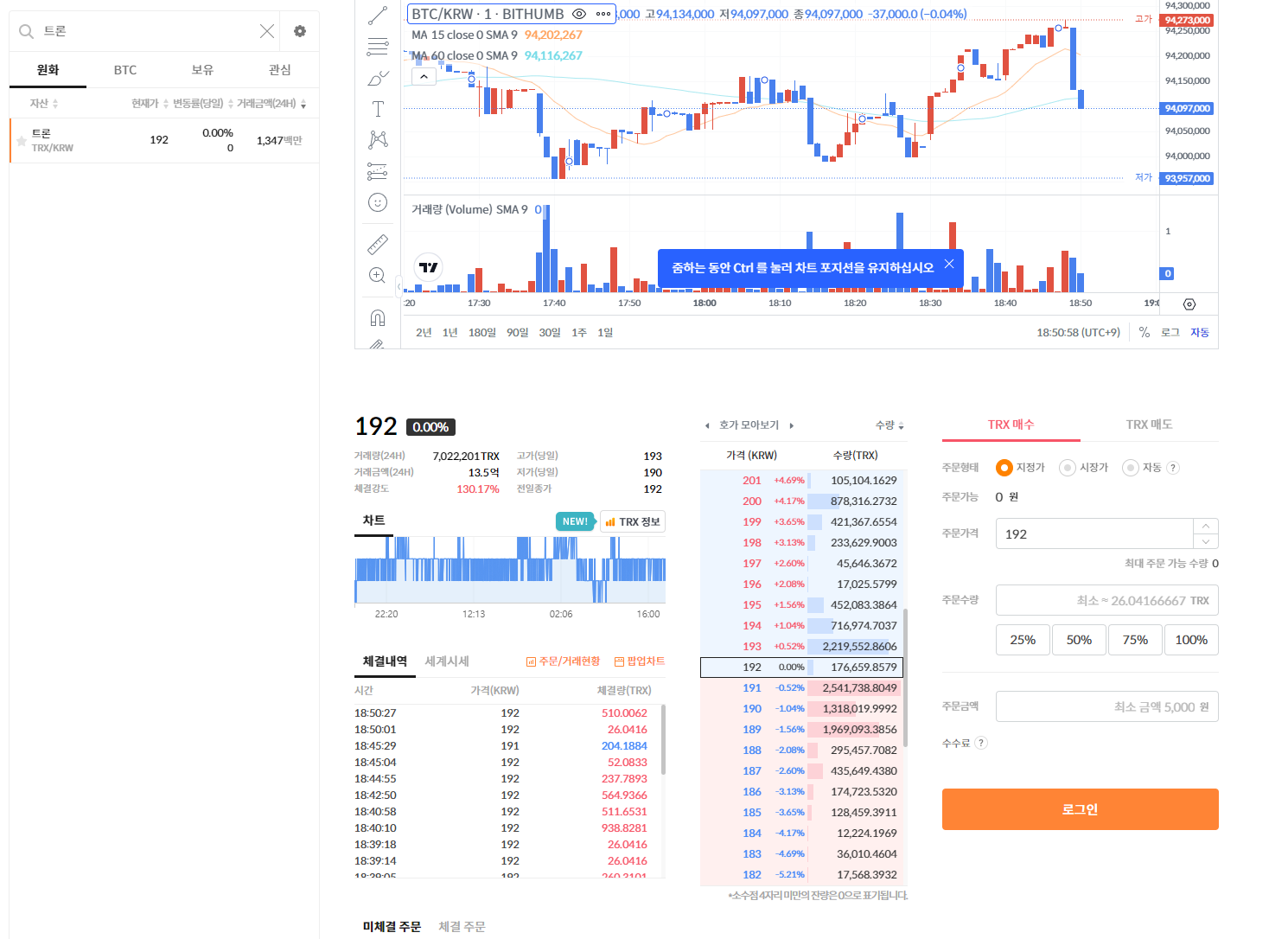1288x939 pixels.
Task: Toggle BTC/KRW series visibility eye
Action: click(x=579, y=14)
